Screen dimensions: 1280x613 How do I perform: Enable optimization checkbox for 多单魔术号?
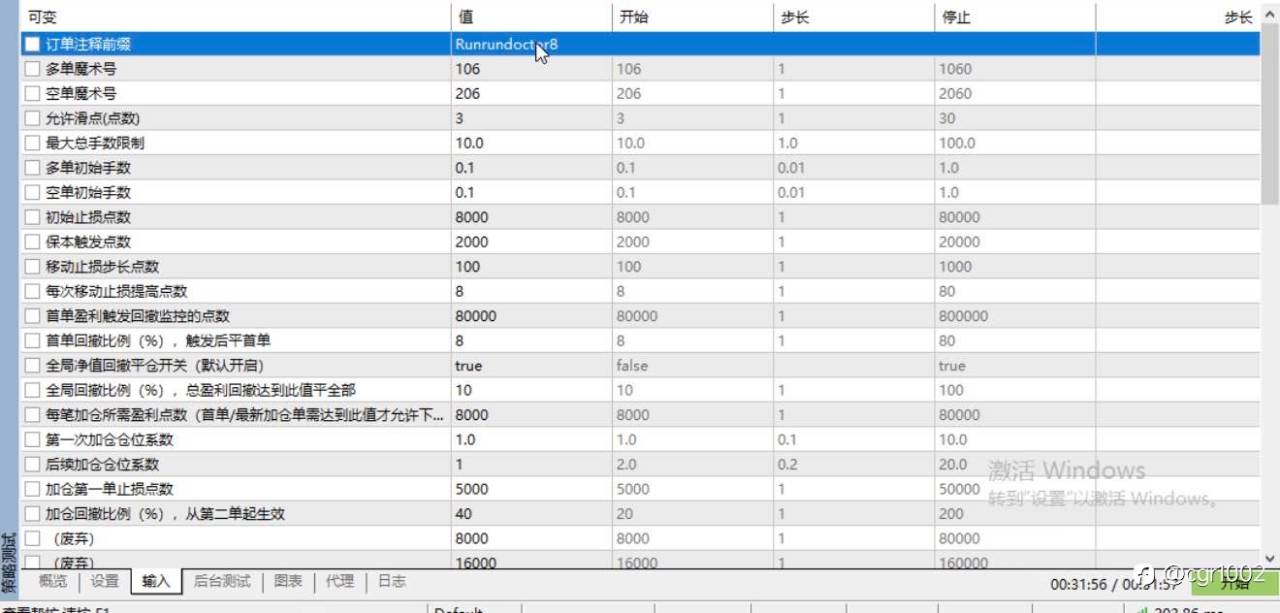(x=33, y=69)
